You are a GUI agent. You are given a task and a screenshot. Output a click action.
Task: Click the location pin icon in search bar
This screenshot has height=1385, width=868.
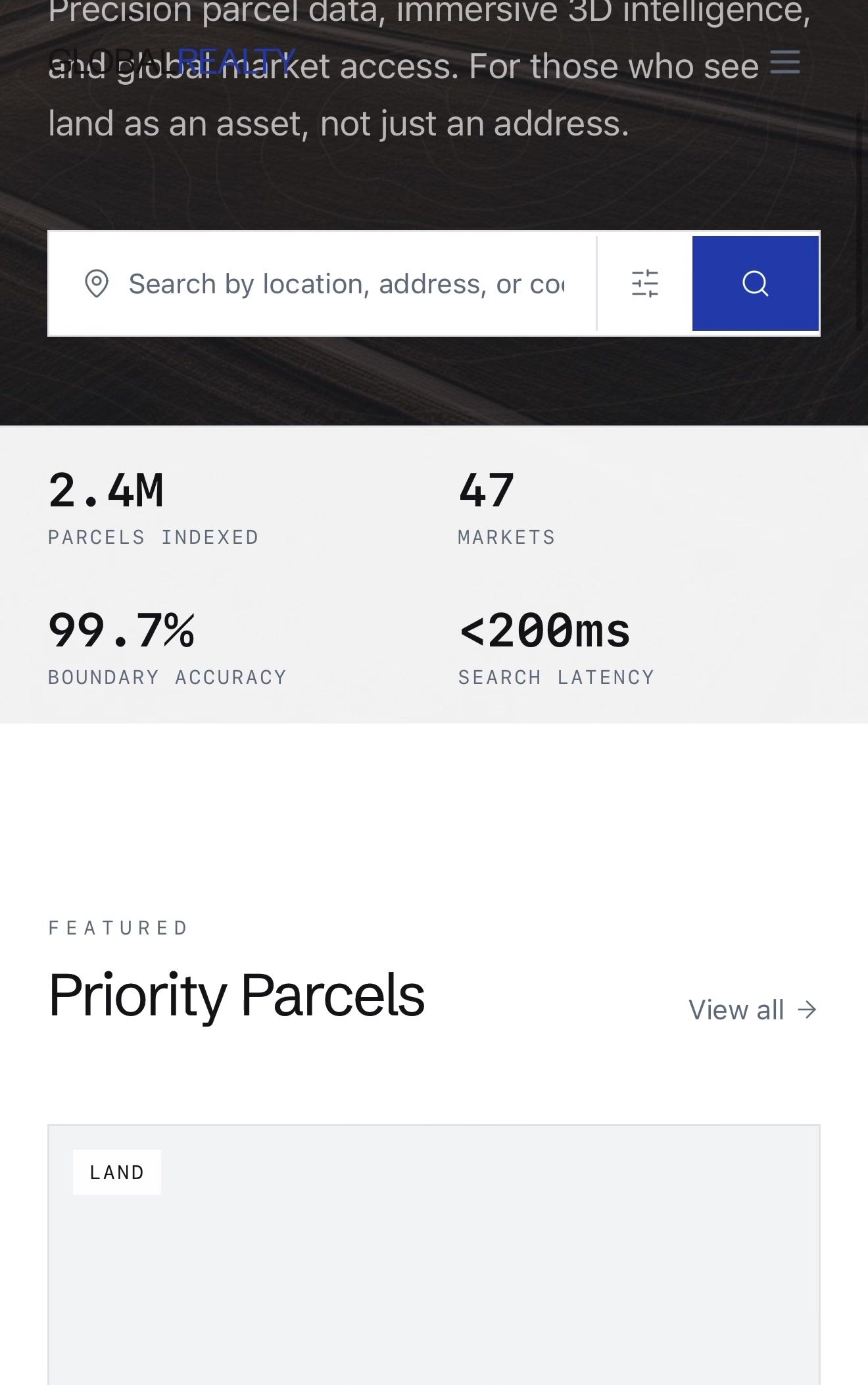[97, 283]
